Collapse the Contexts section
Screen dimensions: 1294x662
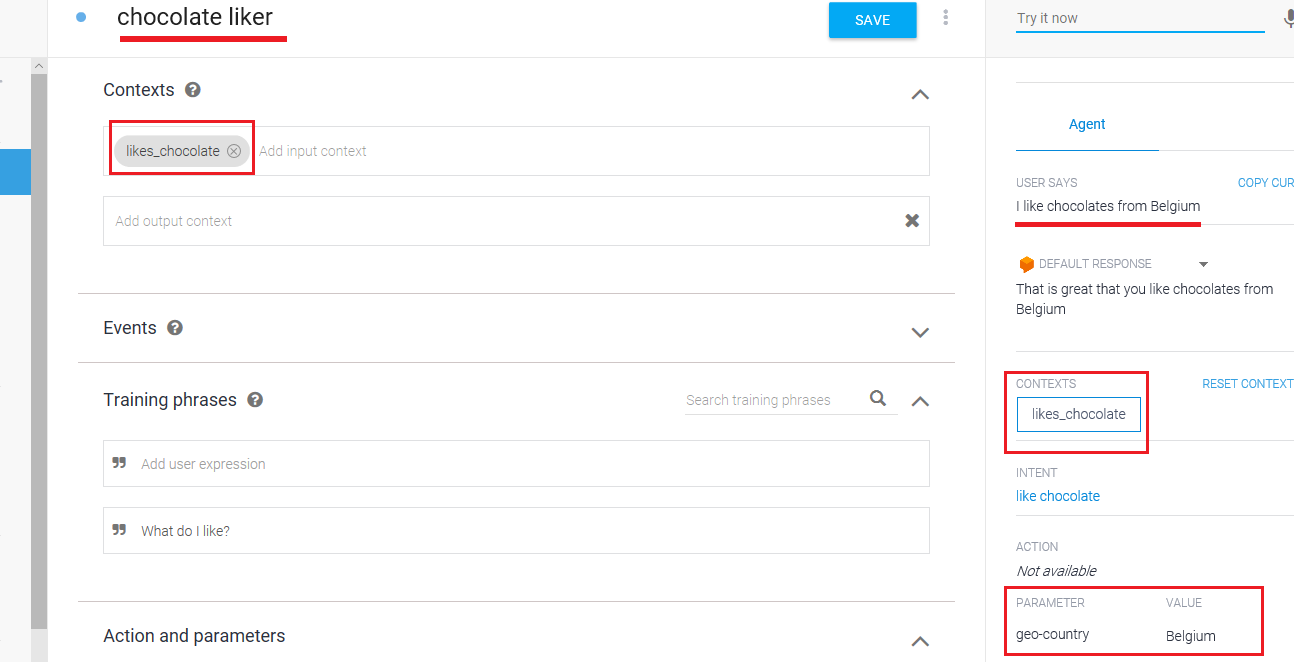920,95
